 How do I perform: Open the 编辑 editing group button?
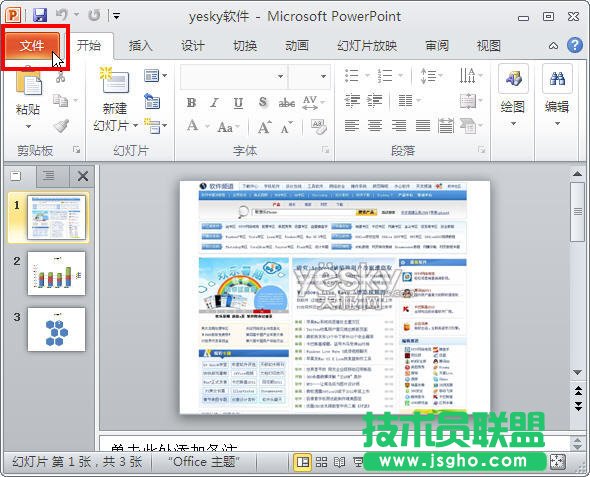click(x=557, y=96)
